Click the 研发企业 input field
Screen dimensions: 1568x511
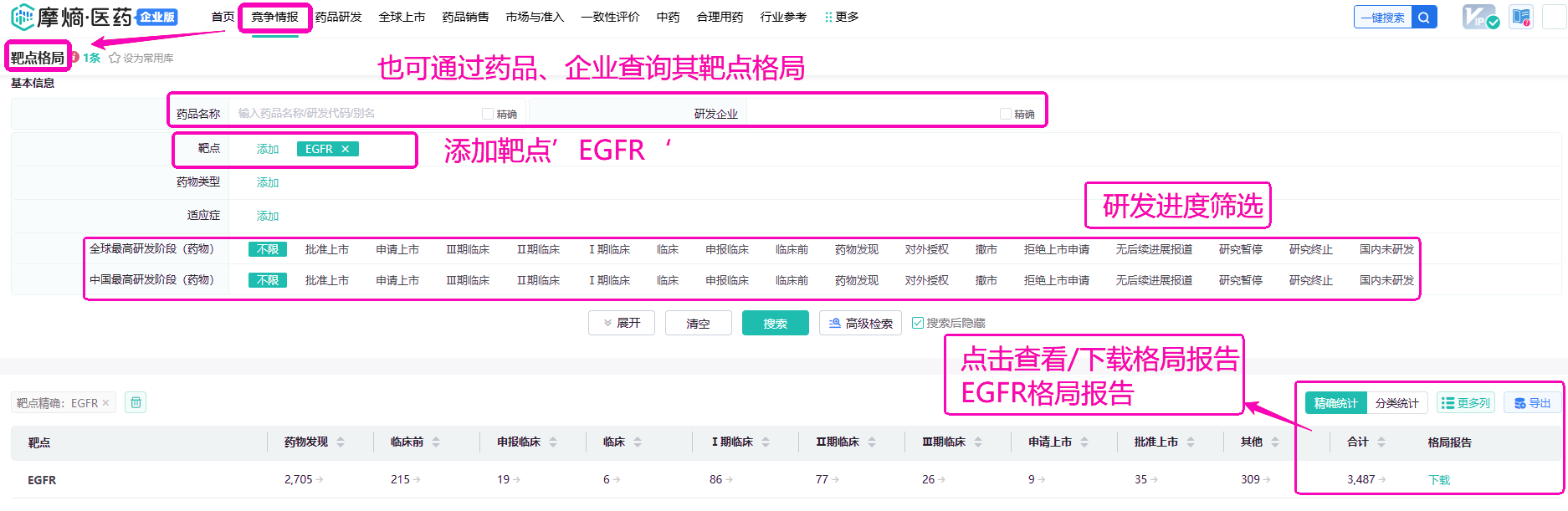click(x=870, y=114)
